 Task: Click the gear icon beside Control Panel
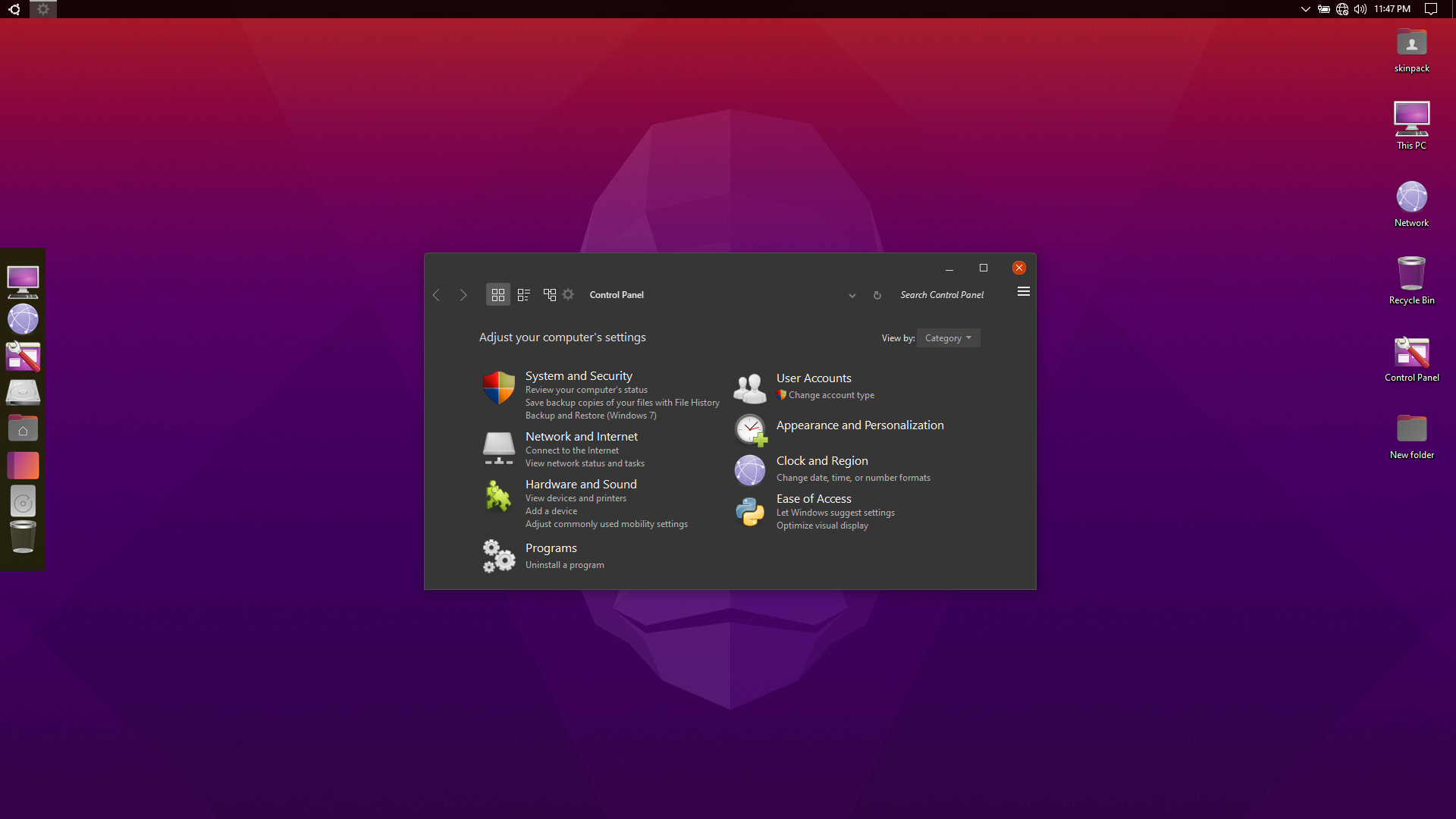point(568,294)
